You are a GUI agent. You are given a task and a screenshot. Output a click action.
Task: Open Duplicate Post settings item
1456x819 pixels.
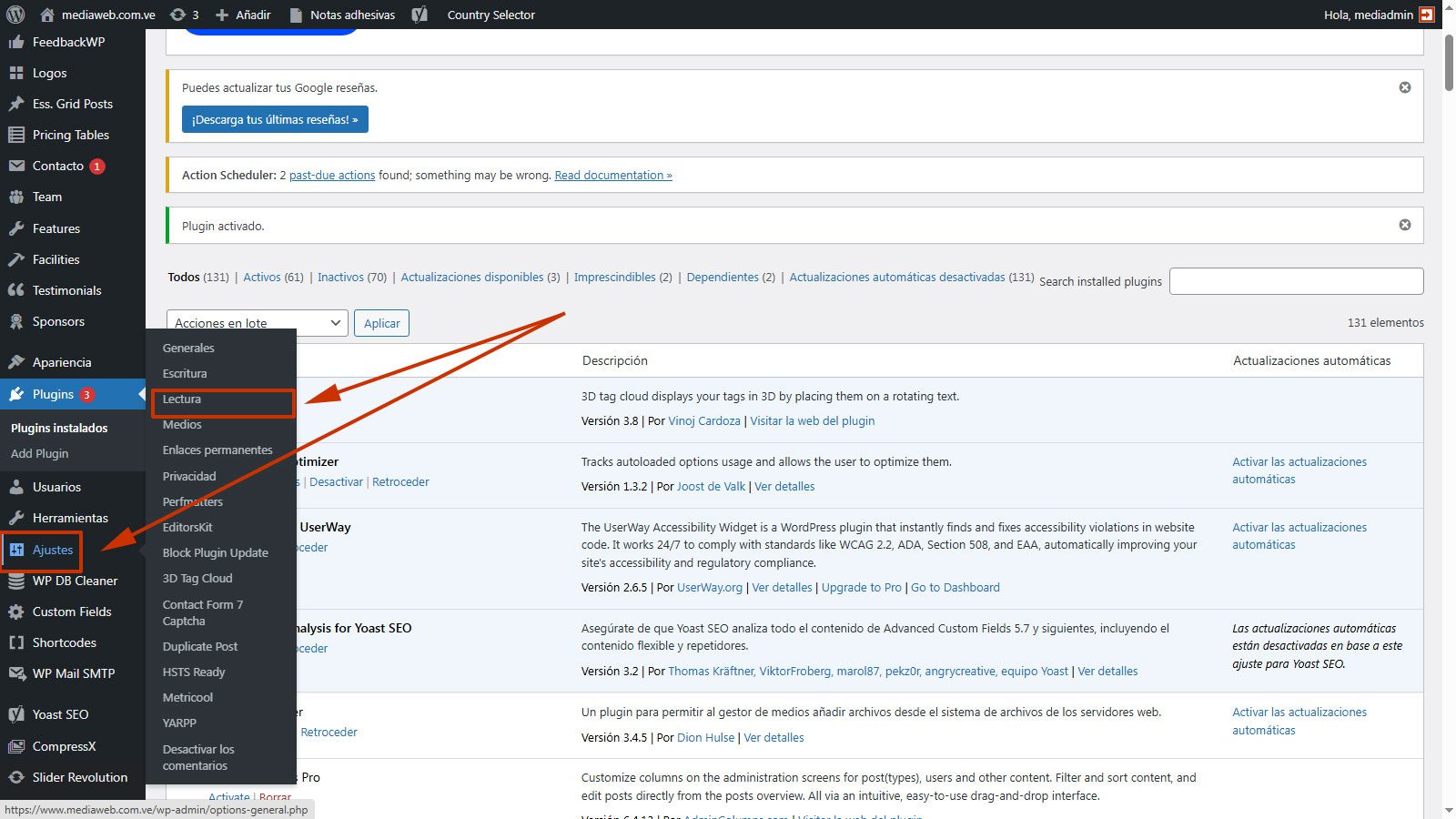tap(200, 646)
